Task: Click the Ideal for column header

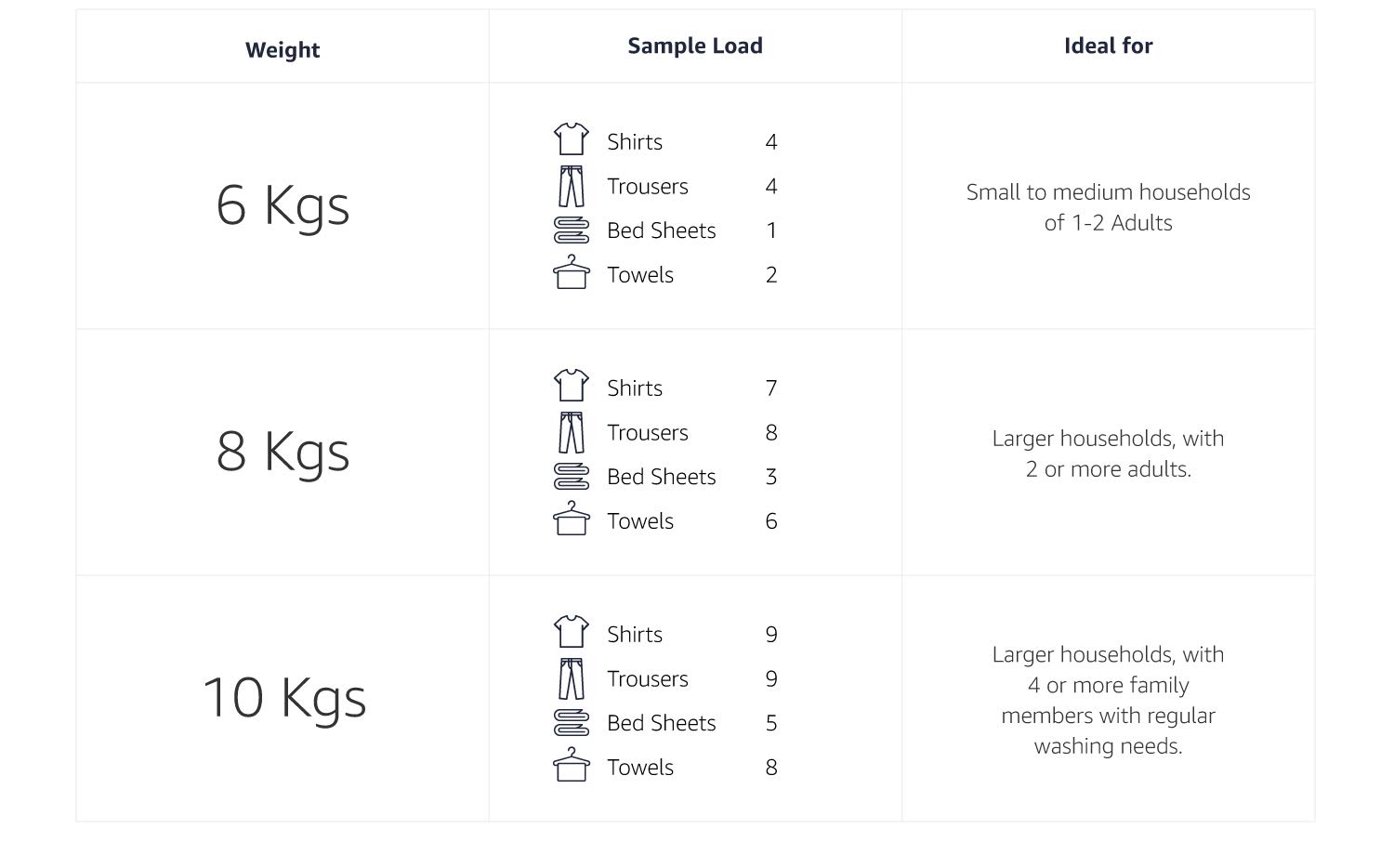Action: click(x=1108, y=46)
